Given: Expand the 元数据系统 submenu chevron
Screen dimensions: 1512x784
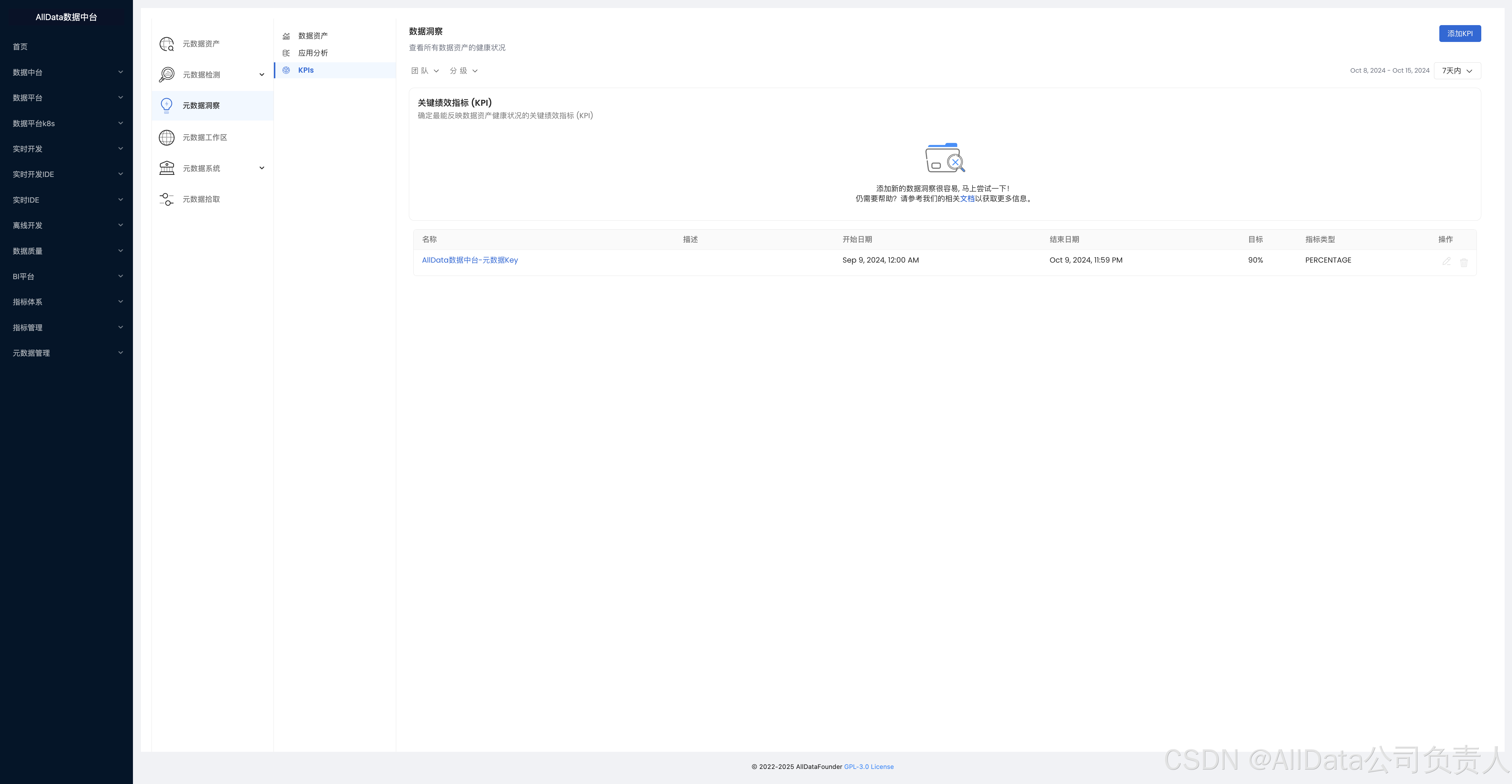Looking at the screenshot, I should point(262,168).
